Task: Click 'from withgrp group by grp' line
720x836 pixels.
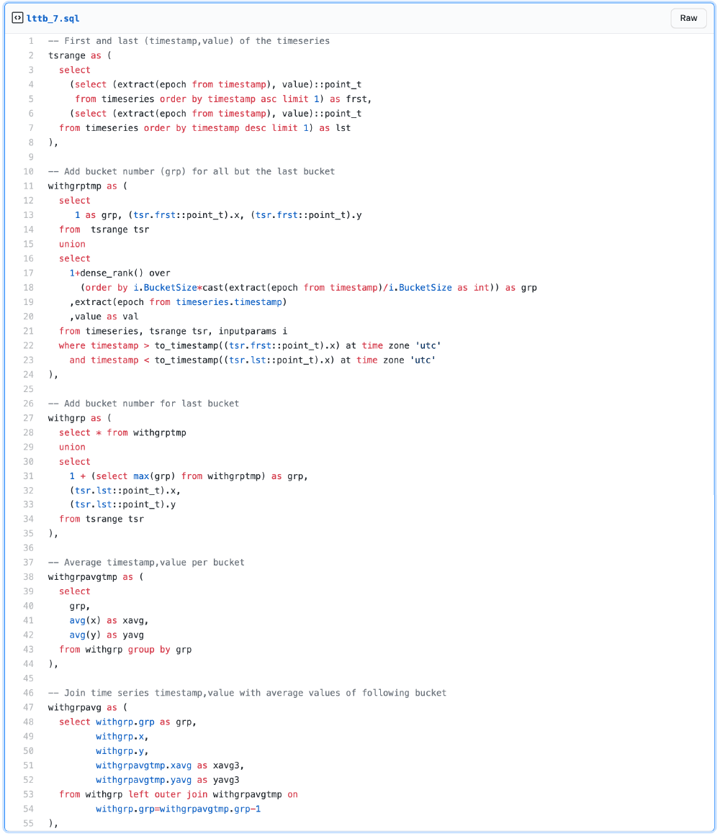Action: click(x=125, y=649)
